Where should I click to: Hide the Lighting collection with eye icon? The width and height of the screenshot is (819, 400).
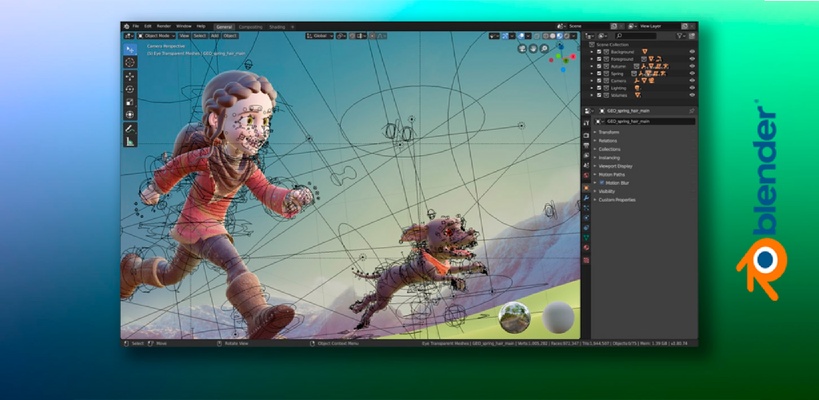(x=692, y=88)
